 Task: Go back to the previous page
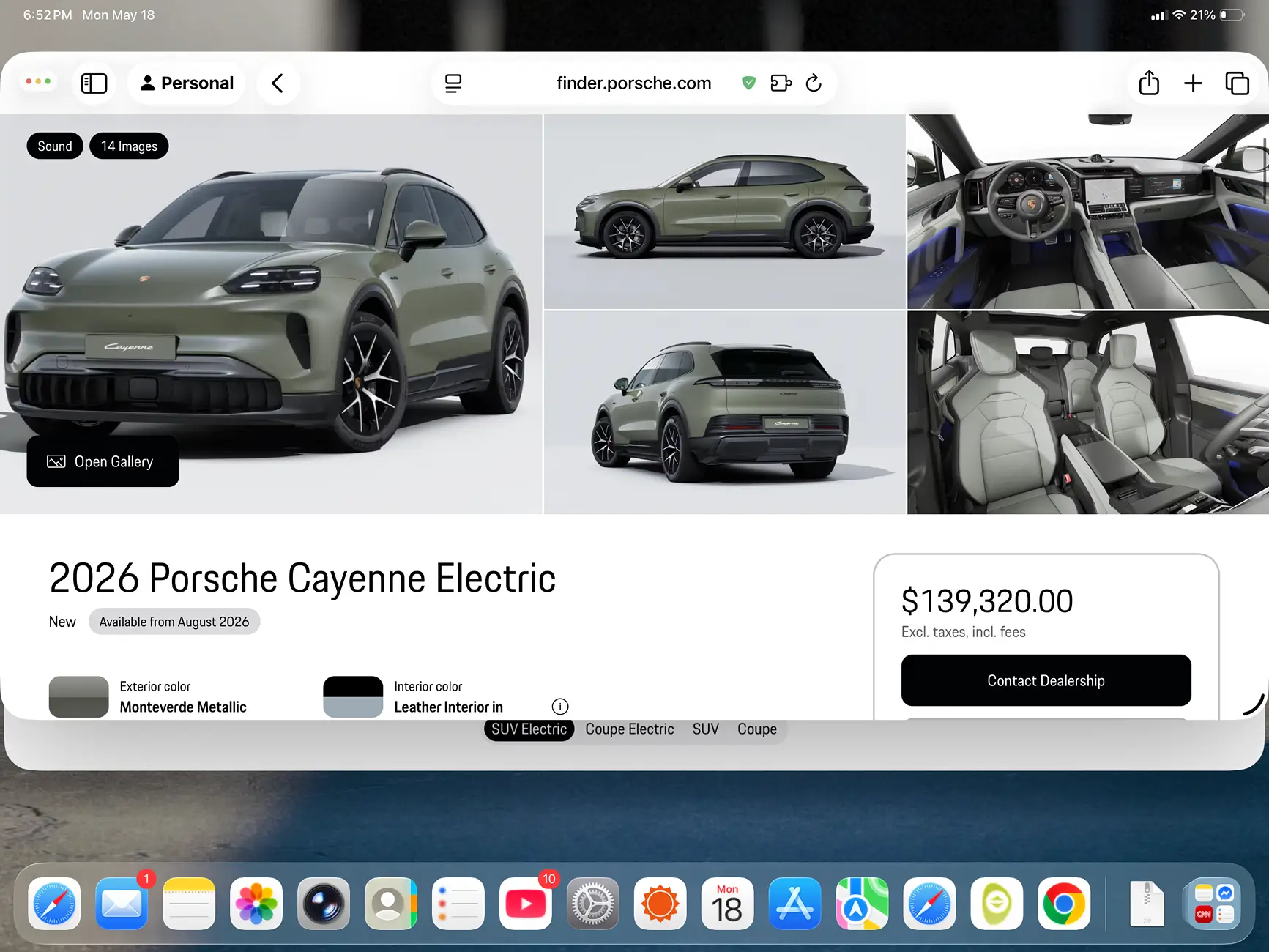tap(278, 83)
